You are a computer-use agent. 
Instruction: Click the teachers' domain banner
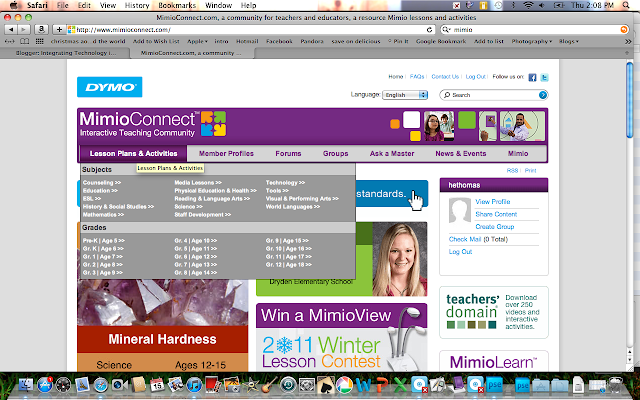pos(493,313)
